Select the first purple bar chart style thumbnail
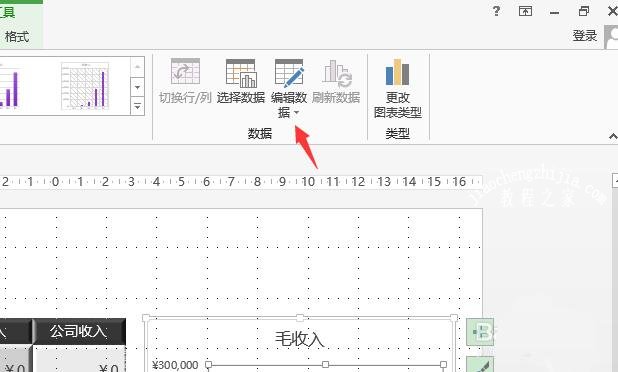618x372 pixels. click(x=10, y=87)
